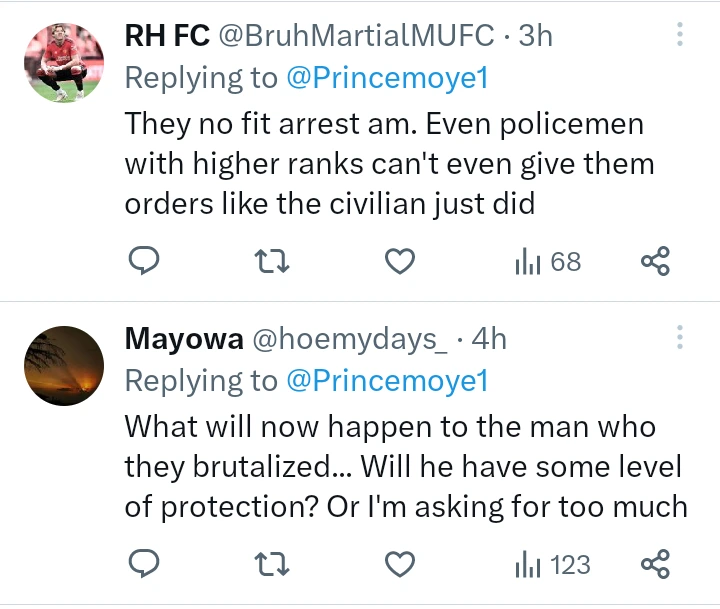Screen dimensions: 720x609
Task: Open more options on RH FC's tweet
Action: 680,36
